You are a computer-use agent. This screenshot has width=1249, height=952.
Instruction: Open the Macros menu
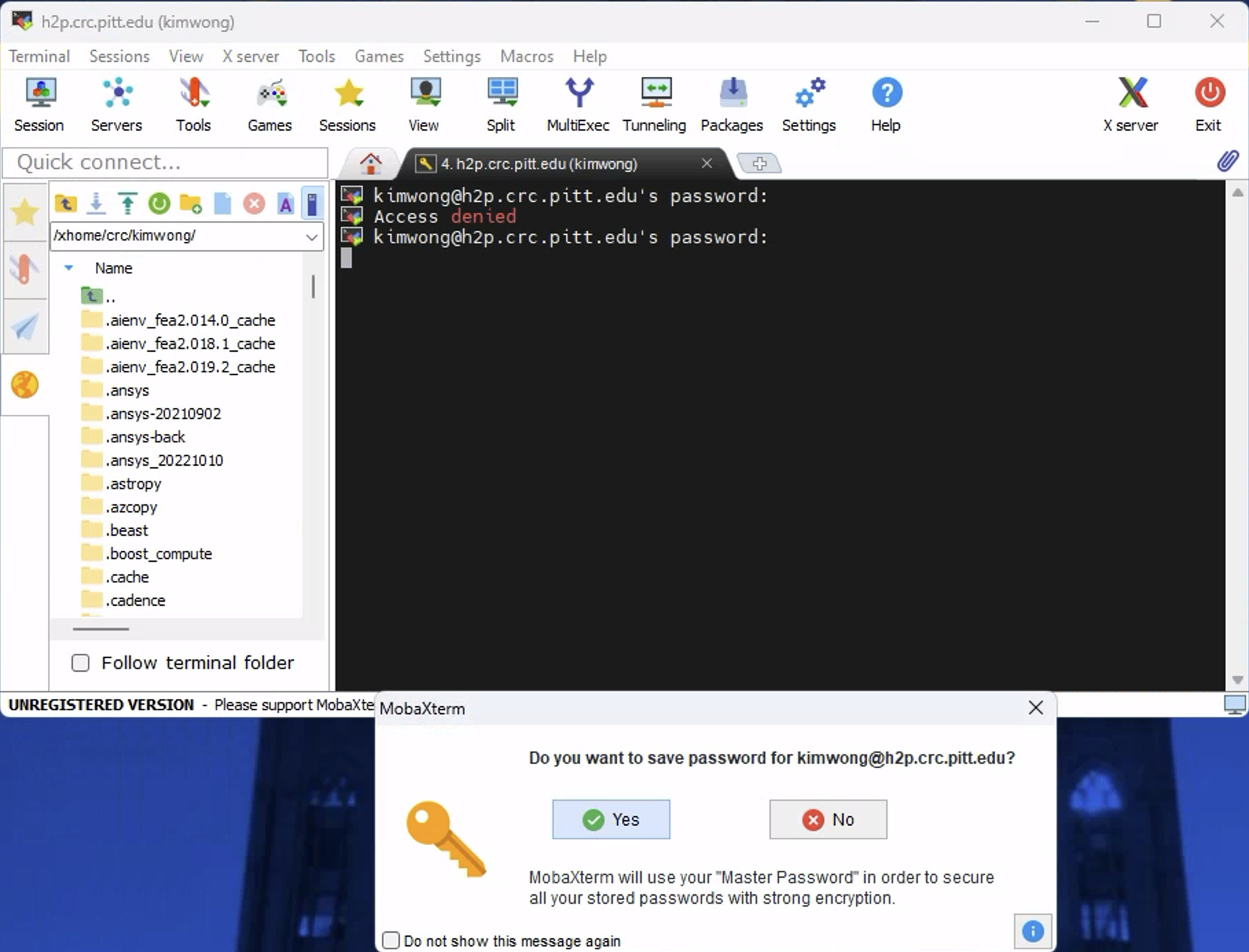527,56
